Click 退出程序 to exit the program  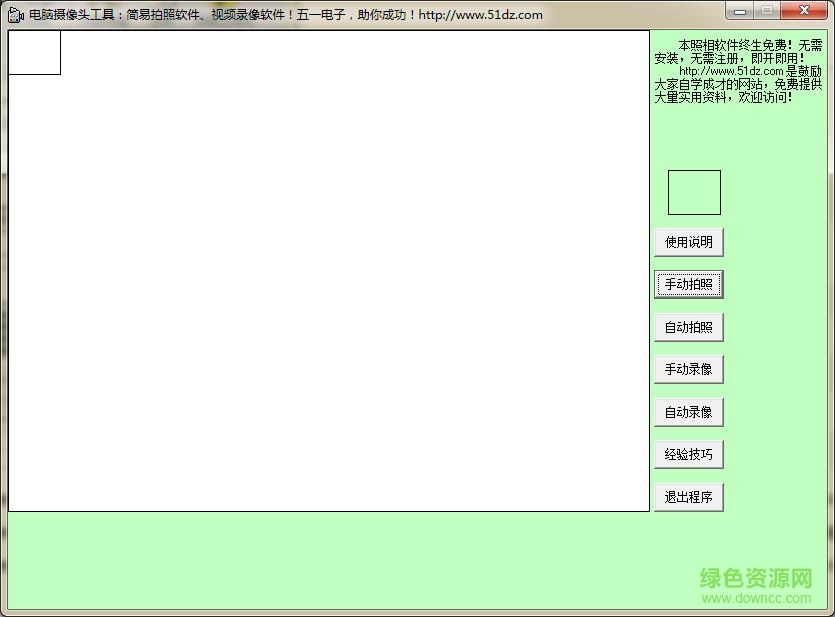click(x=688, y=496)
